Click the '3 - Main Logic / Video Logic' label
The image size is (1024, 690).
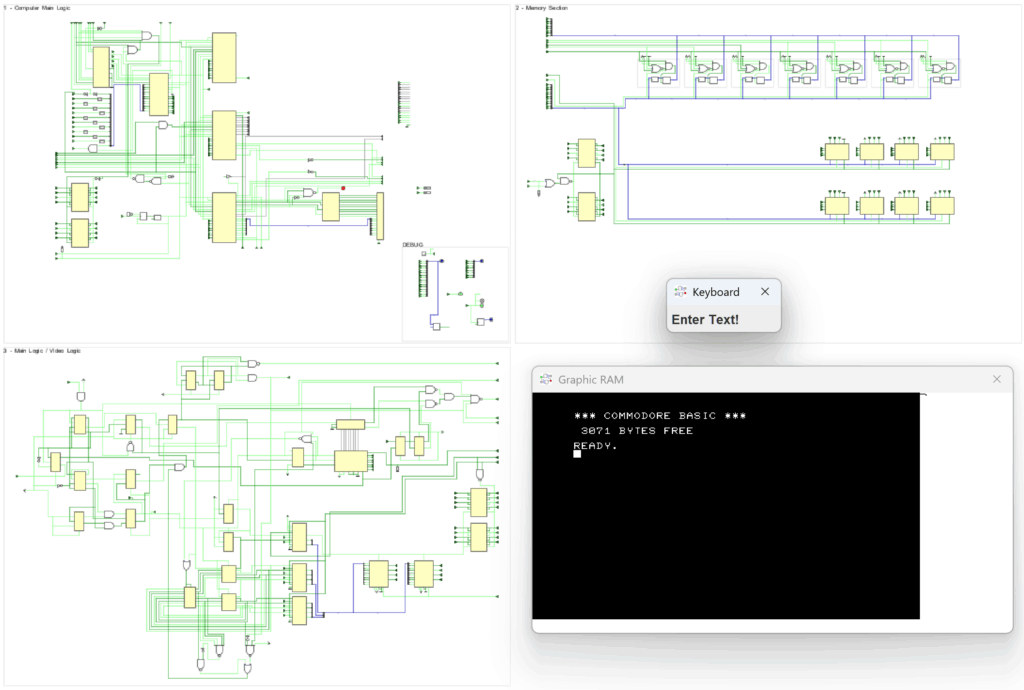[x=42, y=351]
